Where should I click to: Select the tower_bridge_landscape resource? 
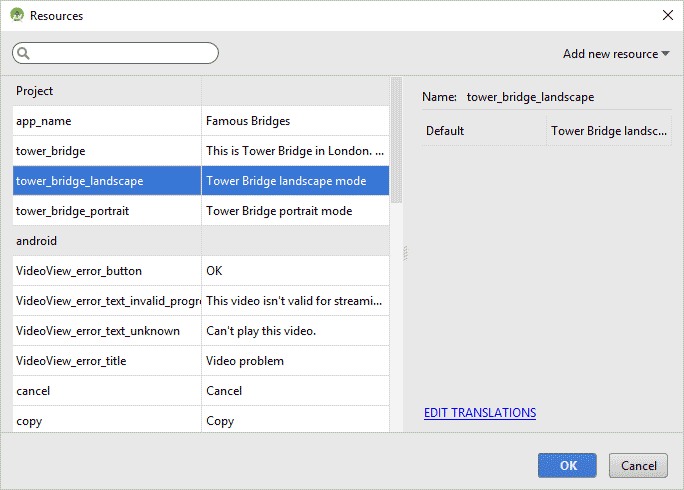point(106,181)
